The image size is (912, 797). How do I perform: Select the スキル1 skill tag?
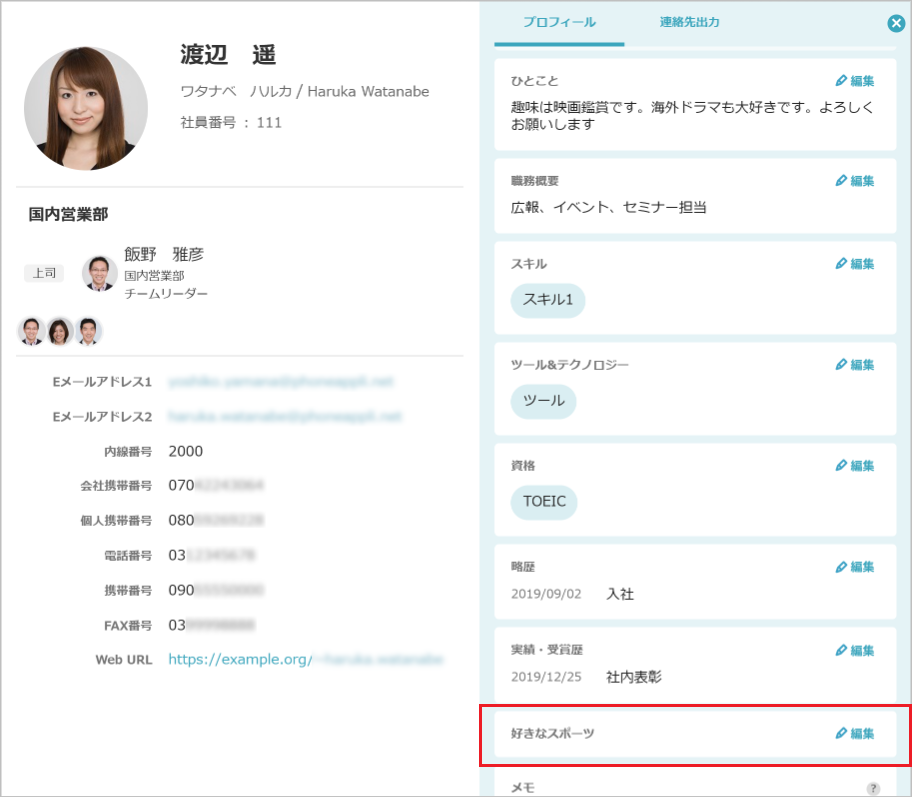click(x=547, y=301)
